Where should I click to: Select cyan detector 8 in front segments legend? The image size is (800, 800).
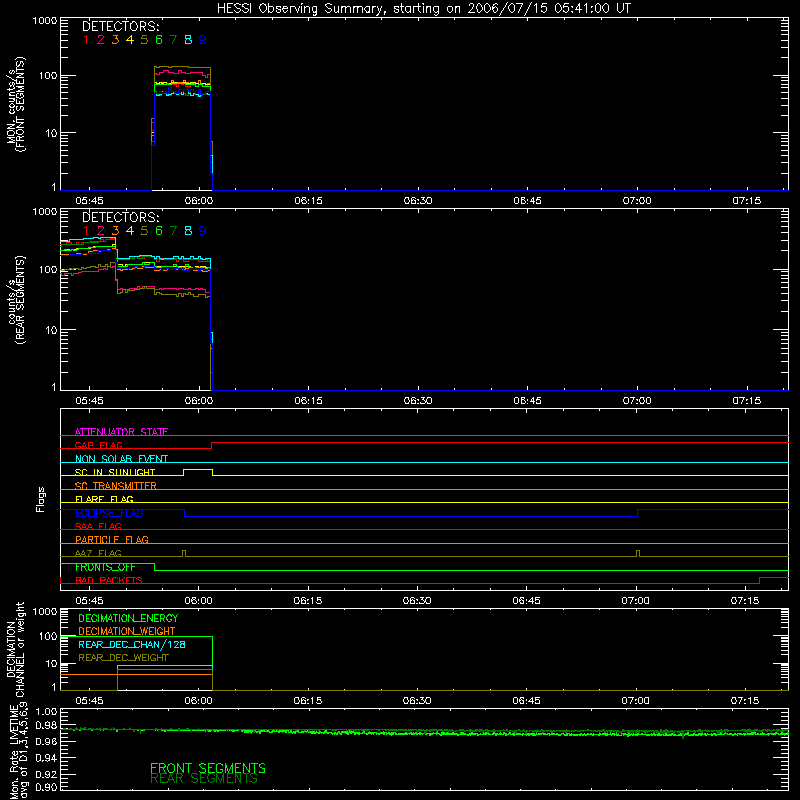(x=188, y=40)
